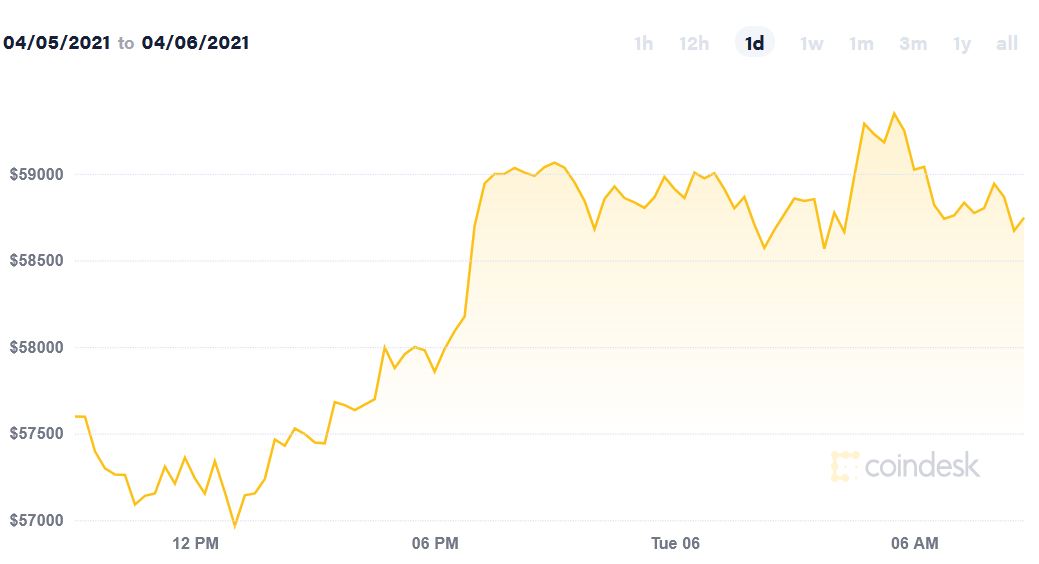Click the 06 AM x-axis label
Viewport: 1039px width, 564px height.
914,543
